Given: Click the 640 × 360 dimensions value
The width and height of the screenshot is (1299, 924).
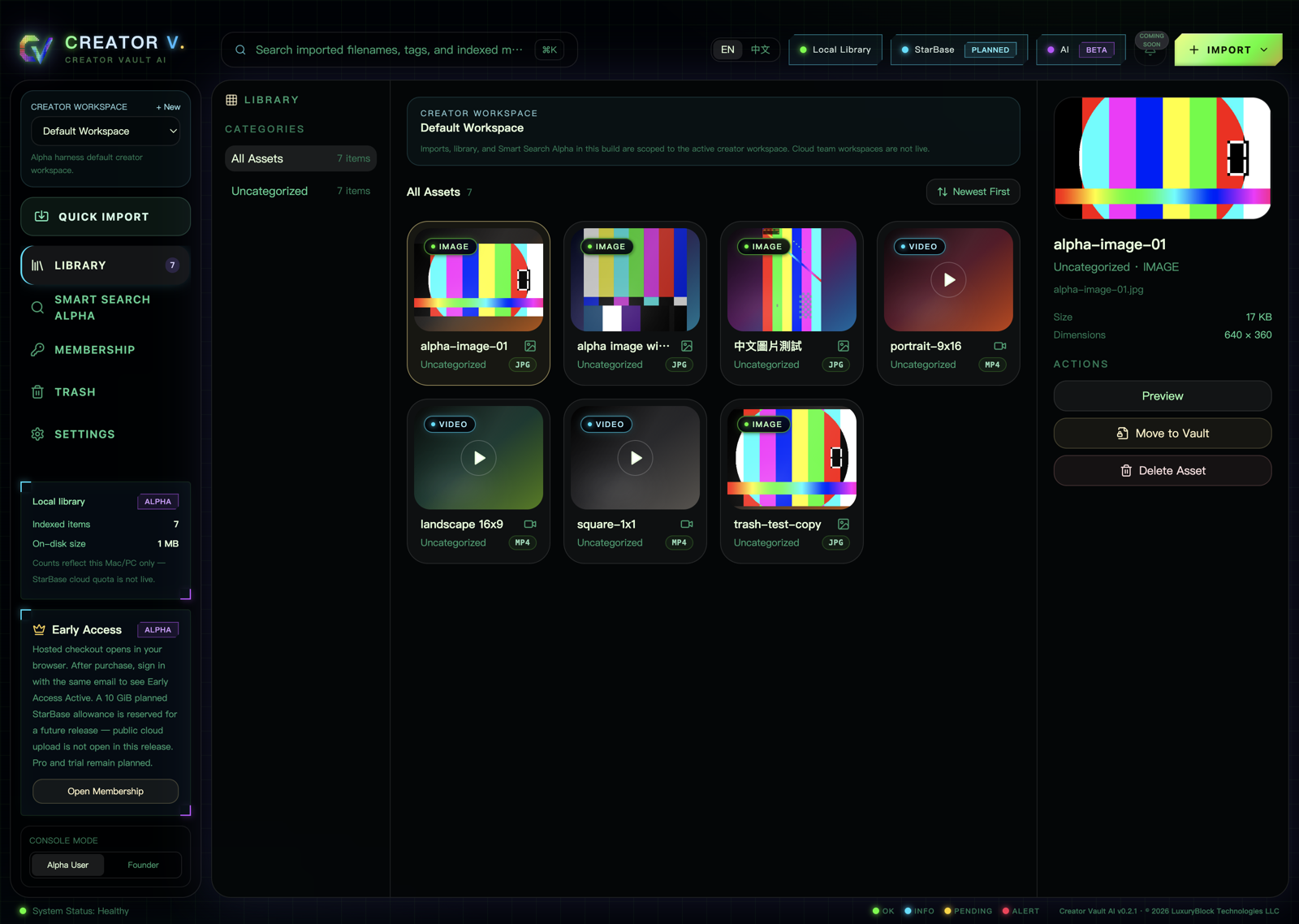Looking at the screenshot, I should [x=1248, y=335].
